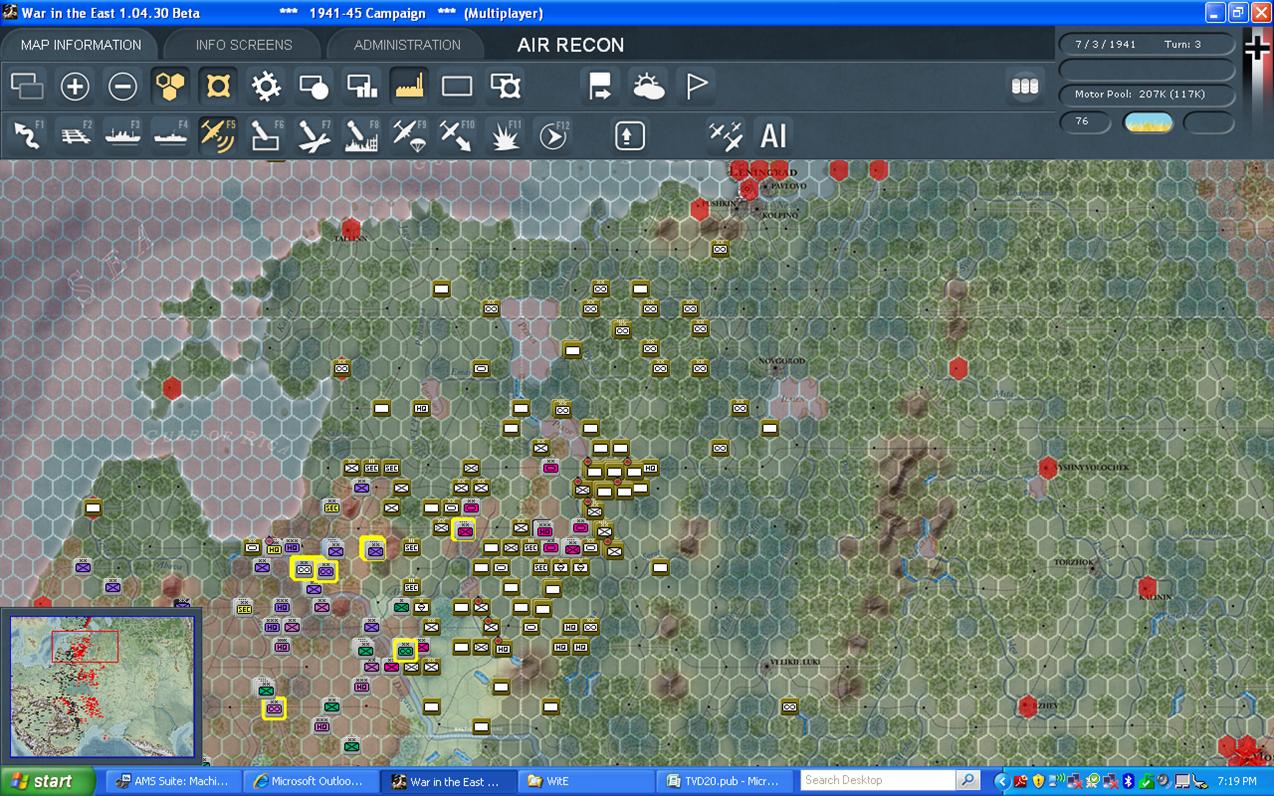Select the F1 move mode icon
Screen dimensions: 1274x796
pyautogui.click(x=27, y=135)
